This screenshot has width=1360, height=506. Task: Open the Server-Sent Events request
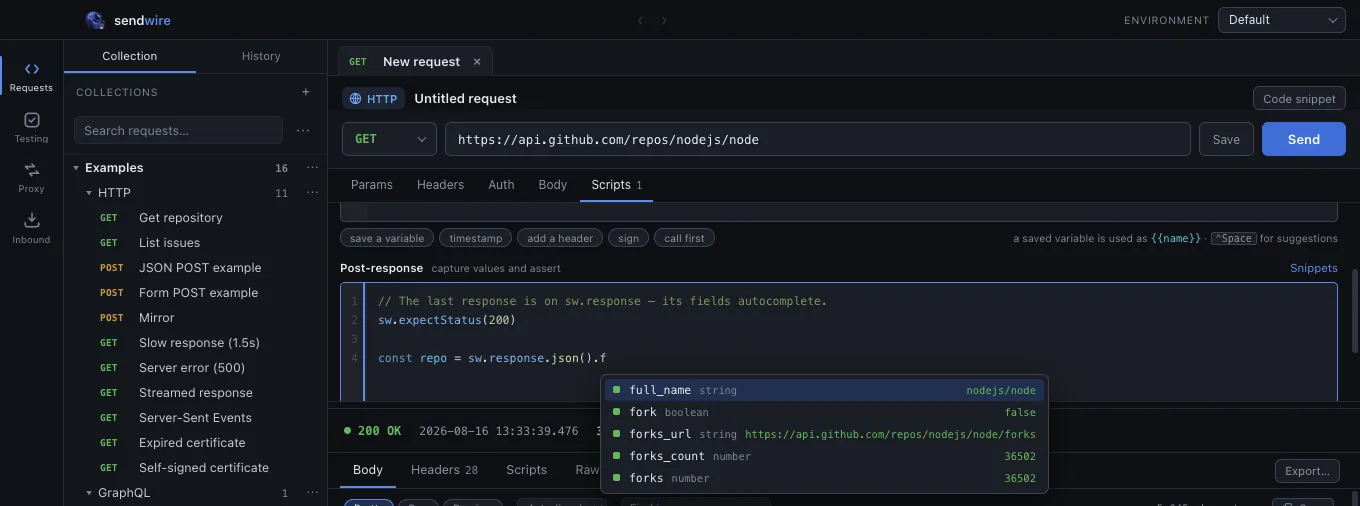point(196,418)
